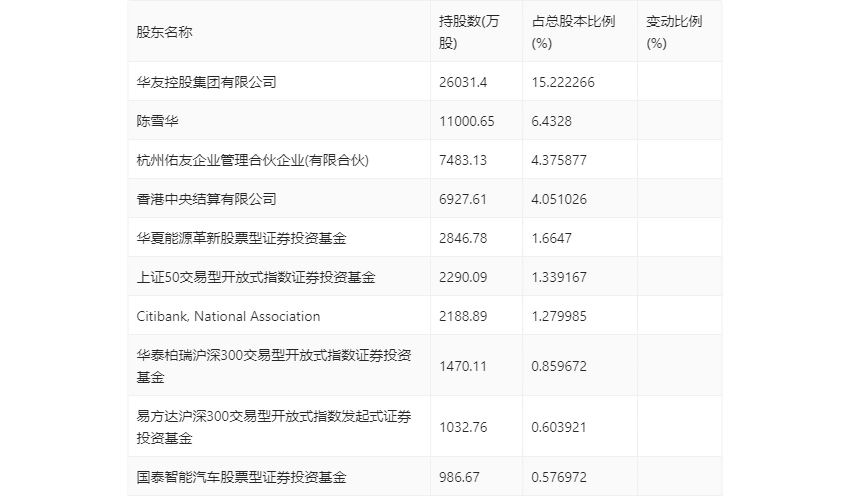
Task: Click share ratio 1.339167
Action: (559, 277)
